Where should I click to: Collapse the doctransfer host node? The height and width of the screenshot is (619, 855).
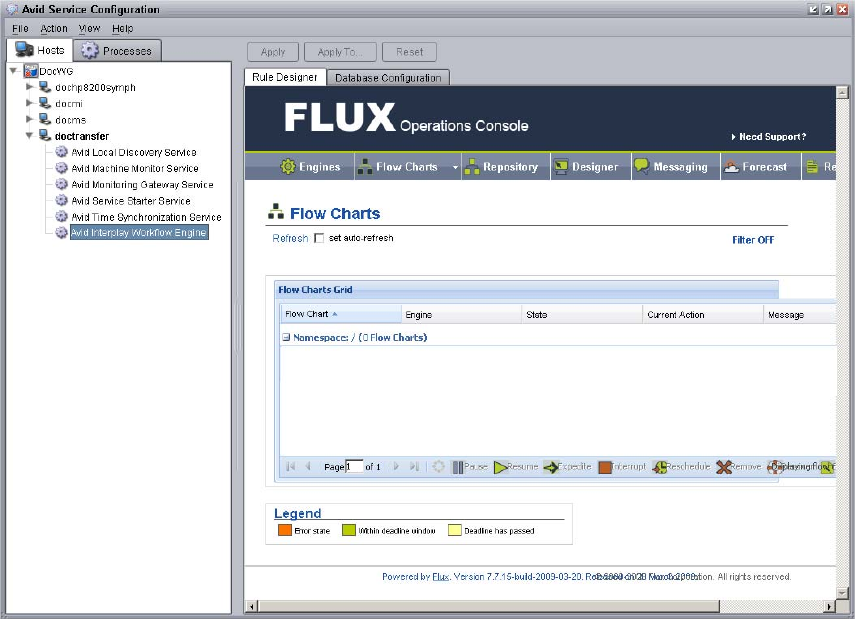(x=29, y=136)
